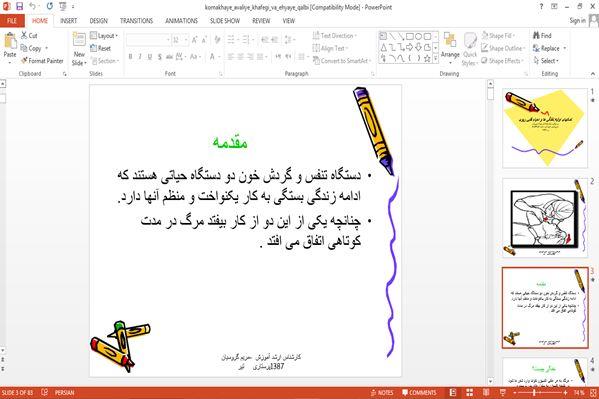599x399 pixels.
Task: Click the Reset slide button
Action: coord(100,48)
